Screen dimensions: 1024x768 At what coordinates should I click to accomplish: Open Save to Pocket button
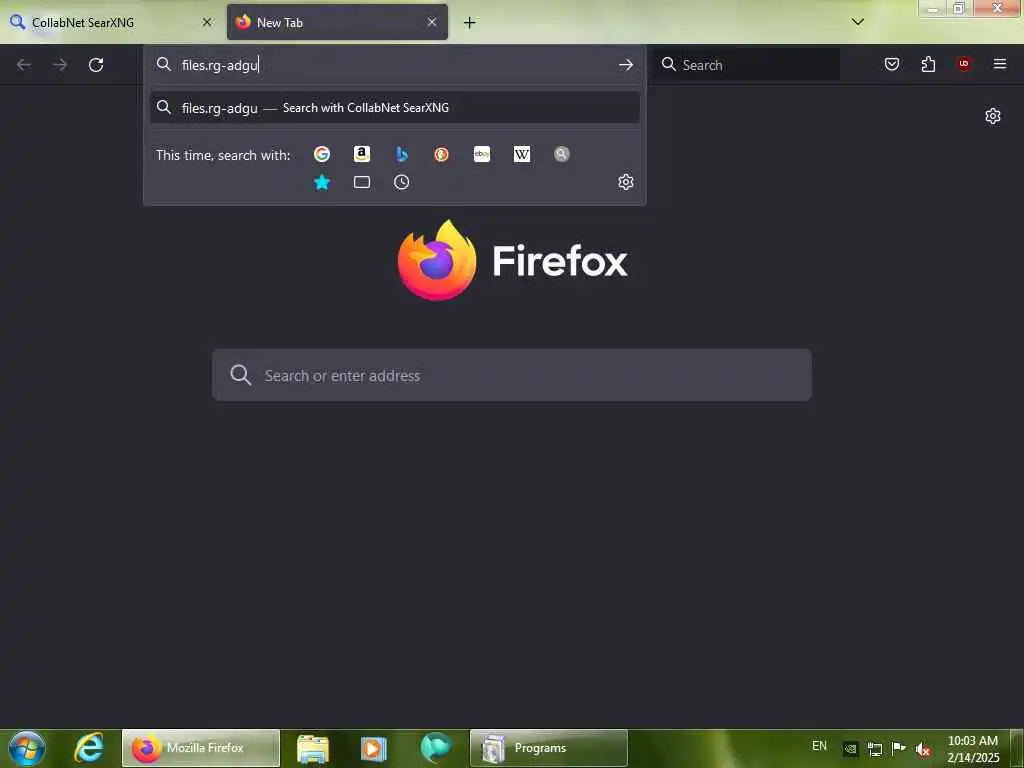892,64
